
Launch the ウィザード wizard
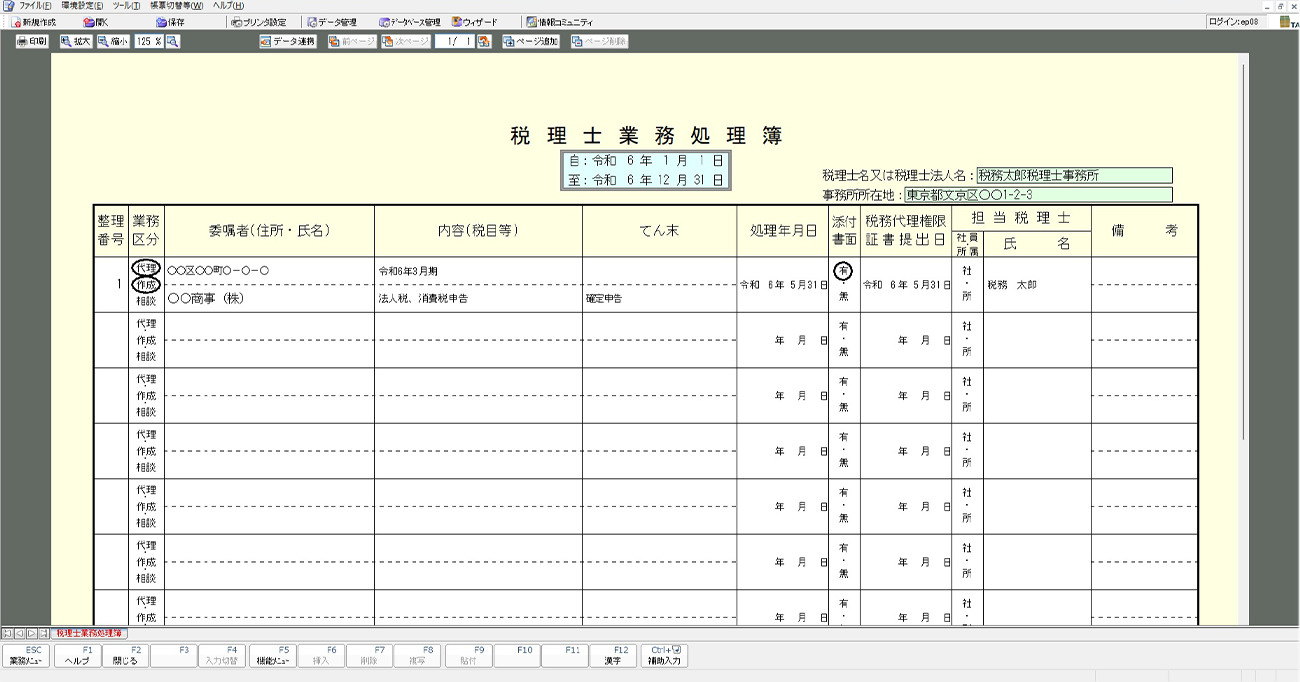474,22
